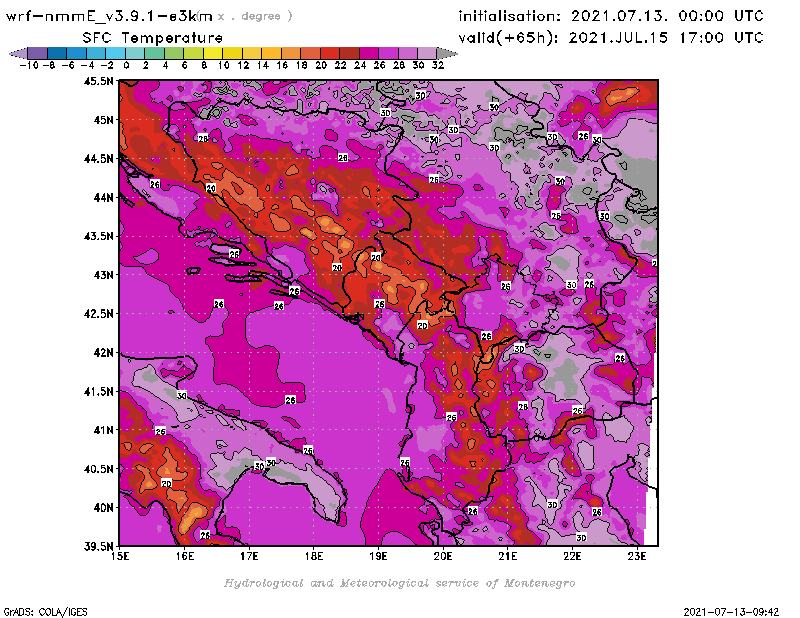Image resolution: width=800 pixels, height=618 pixels.
Task: Click the '41.5N' latitude label
Action: [98, 391]
